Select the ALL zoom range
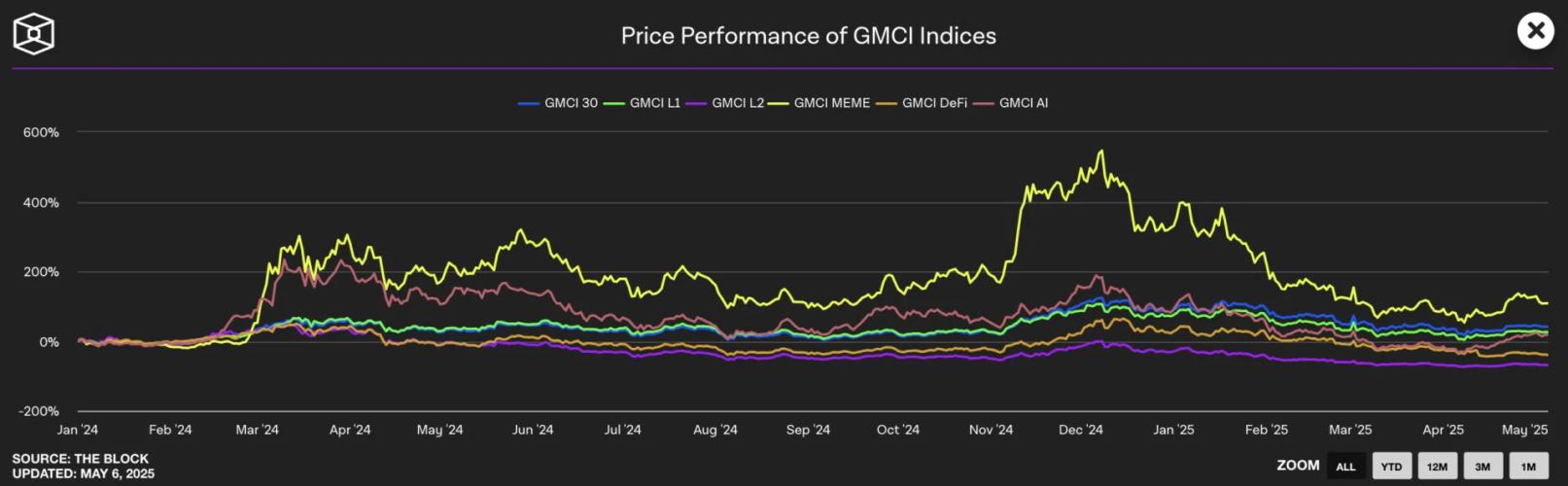1568x486 pixels. pos(1345,467)
